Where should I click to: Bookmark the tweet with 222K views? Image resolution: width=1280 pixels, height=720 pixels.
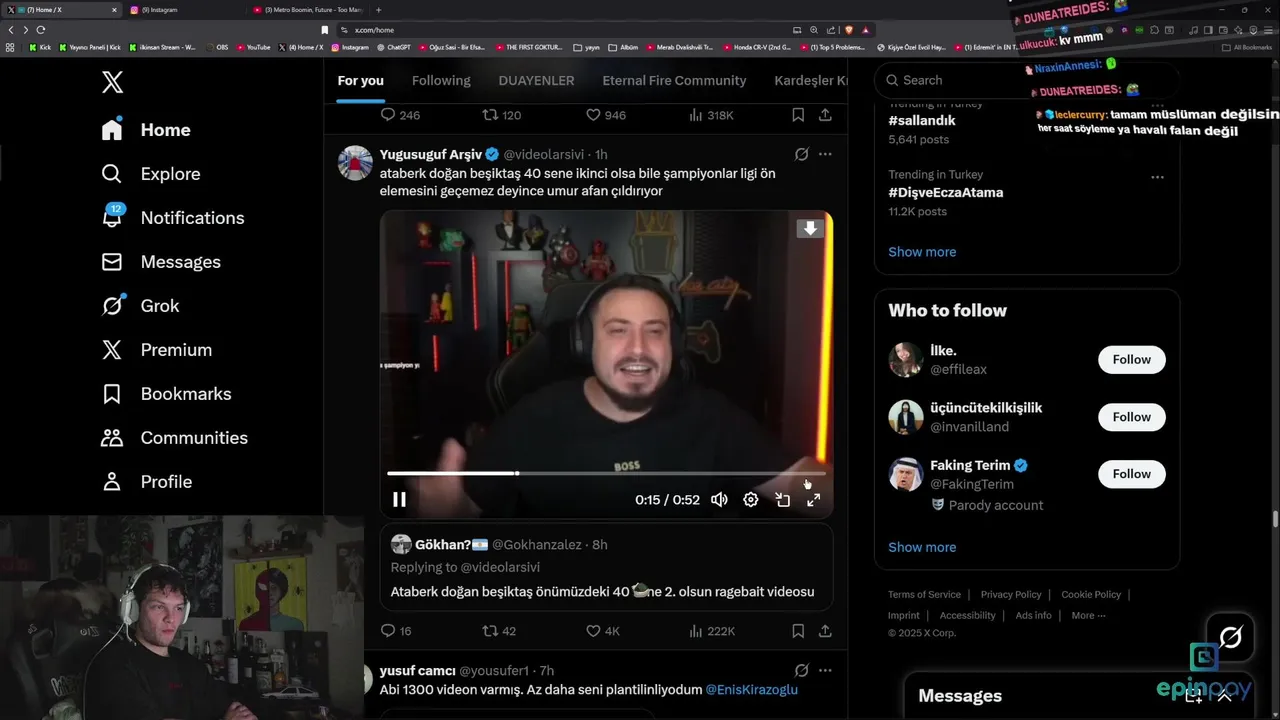point(798,631)
